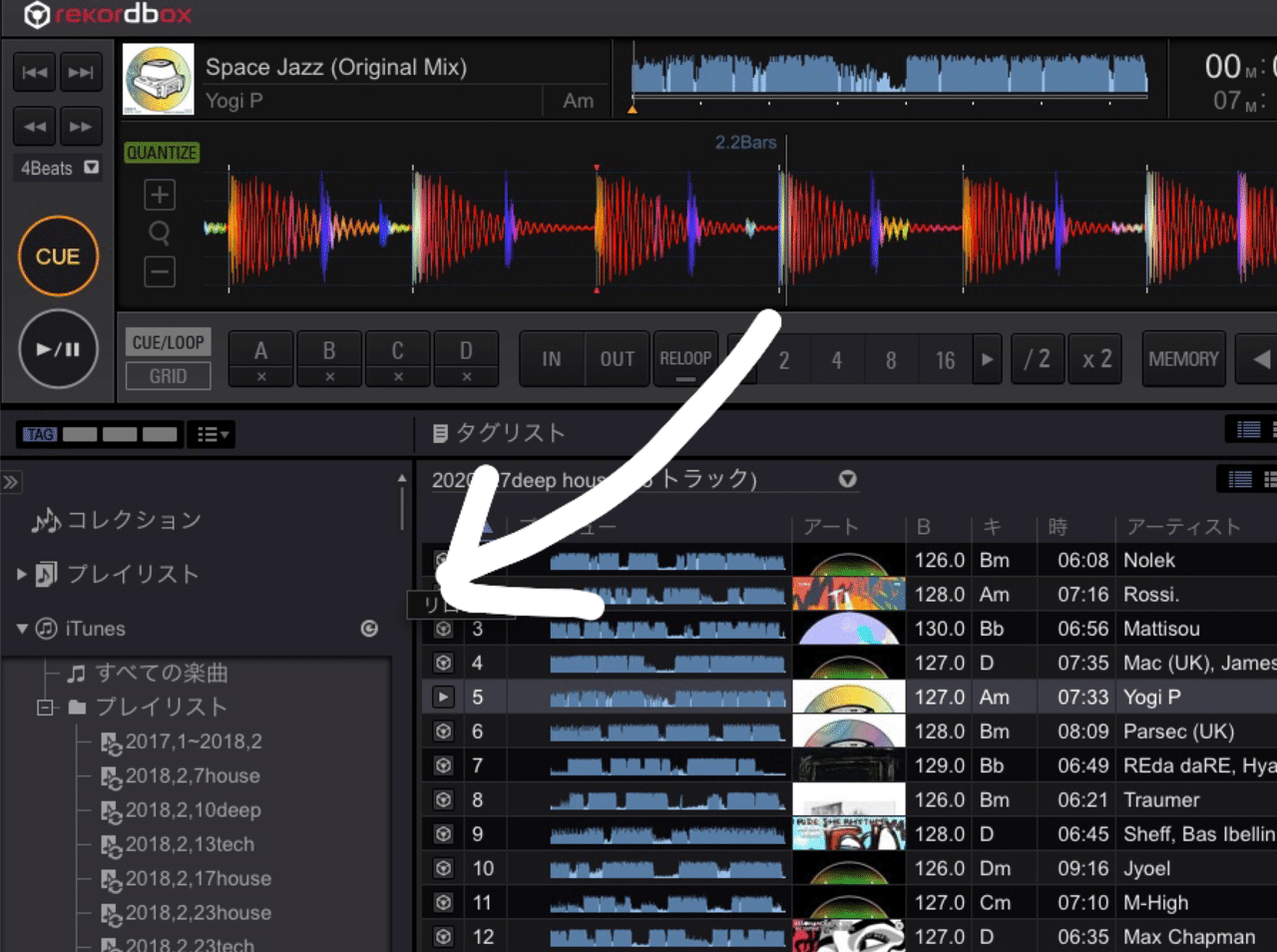
Task: Zoom in on waveform with plus icon
Action: coord(160,195)
